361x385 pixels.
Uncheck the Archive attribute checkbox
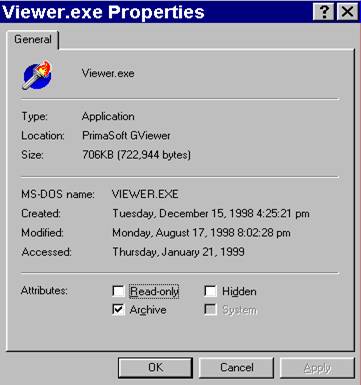tap(118, 310)
